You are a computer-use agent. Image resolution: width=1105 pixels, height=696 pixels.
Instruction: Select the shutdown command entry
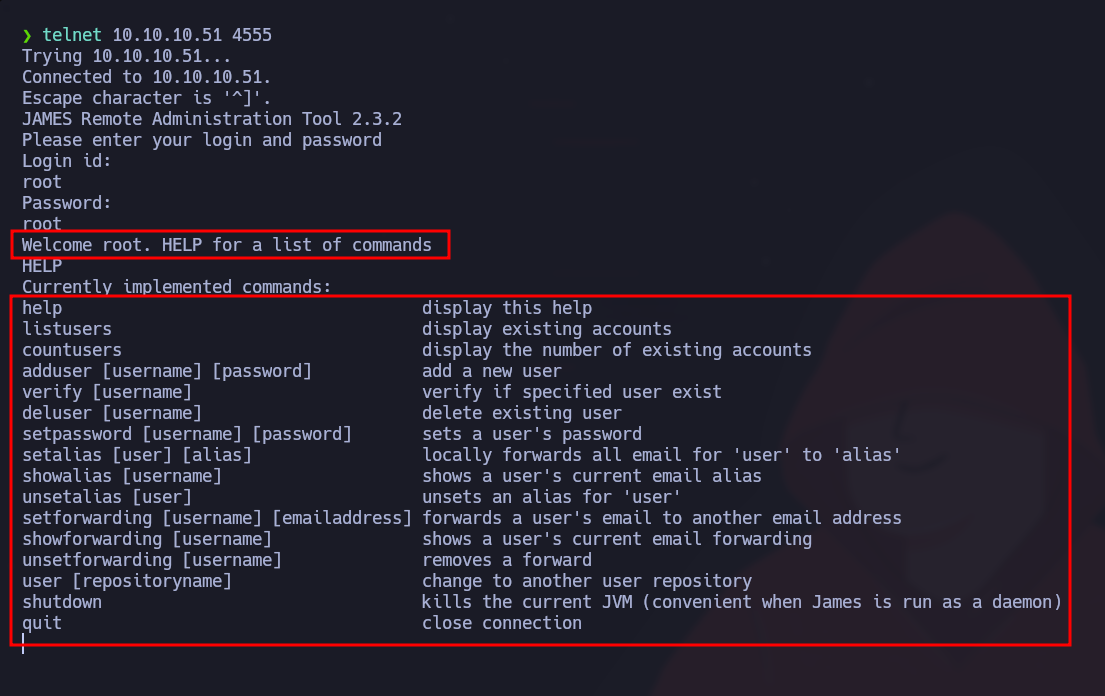pyautogui.click(x=62, y=602)
